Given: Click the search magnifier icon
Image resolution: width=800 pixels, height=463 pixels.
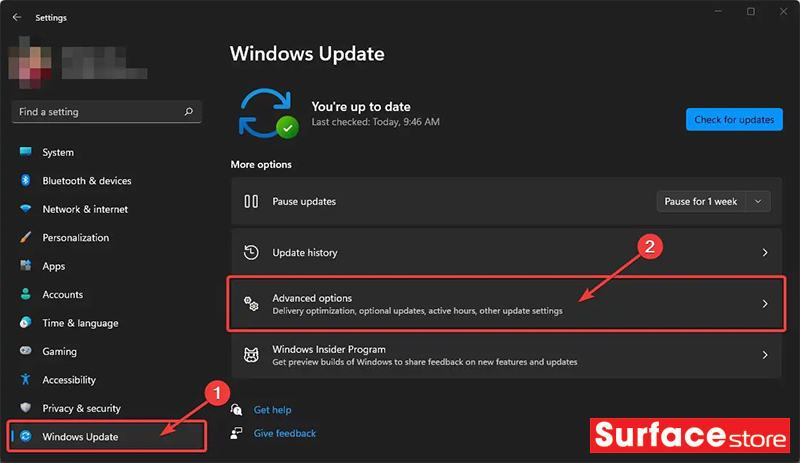Looking at the screenshot, I should (x=188, y=111).
